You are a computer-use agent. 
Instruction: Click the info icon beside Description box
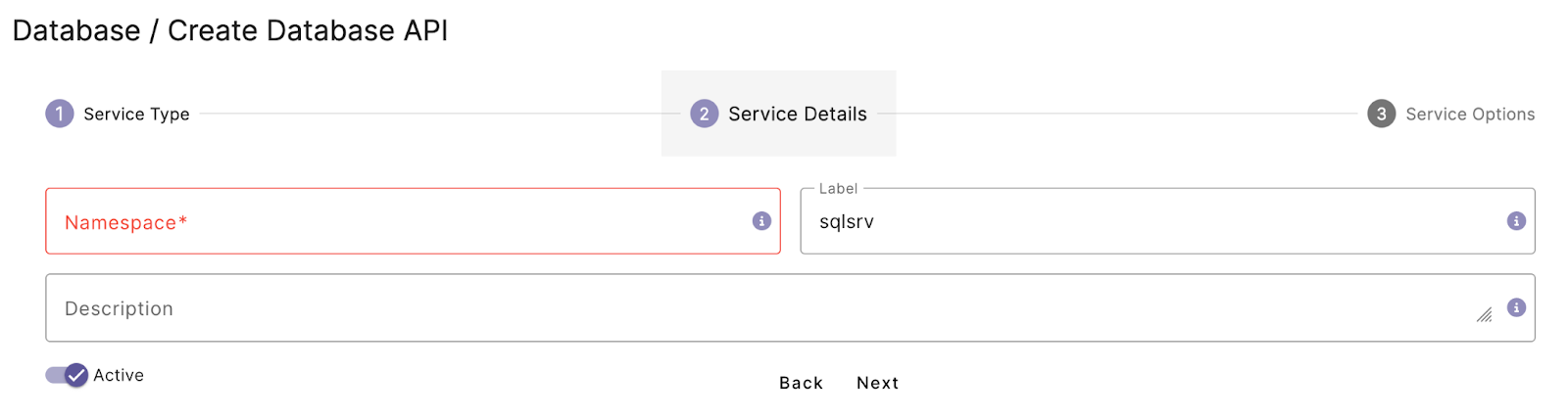pos(1516,307)
